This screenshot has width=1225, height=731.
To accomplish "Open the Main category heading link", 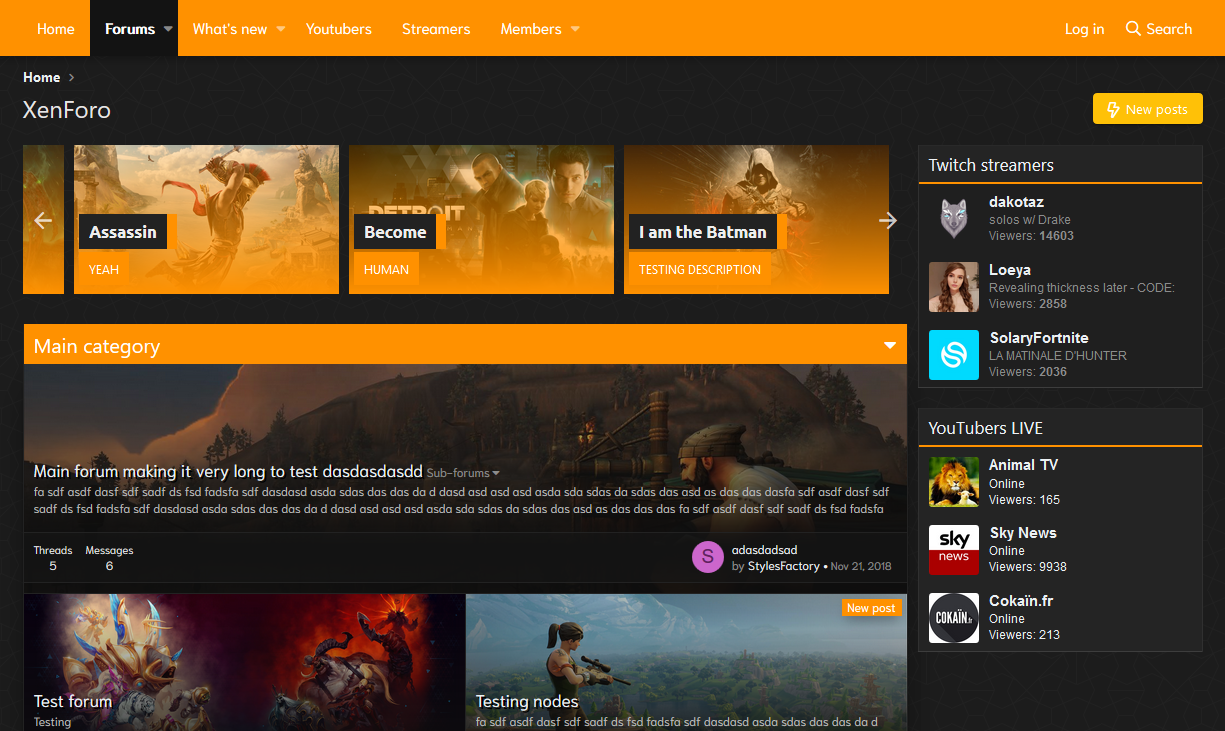I will 97,346.
